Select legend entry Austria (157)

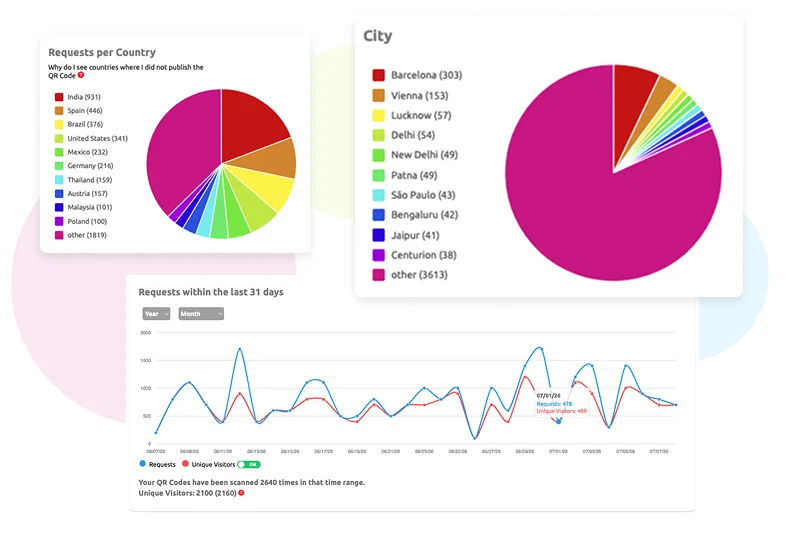pos(82,193)
